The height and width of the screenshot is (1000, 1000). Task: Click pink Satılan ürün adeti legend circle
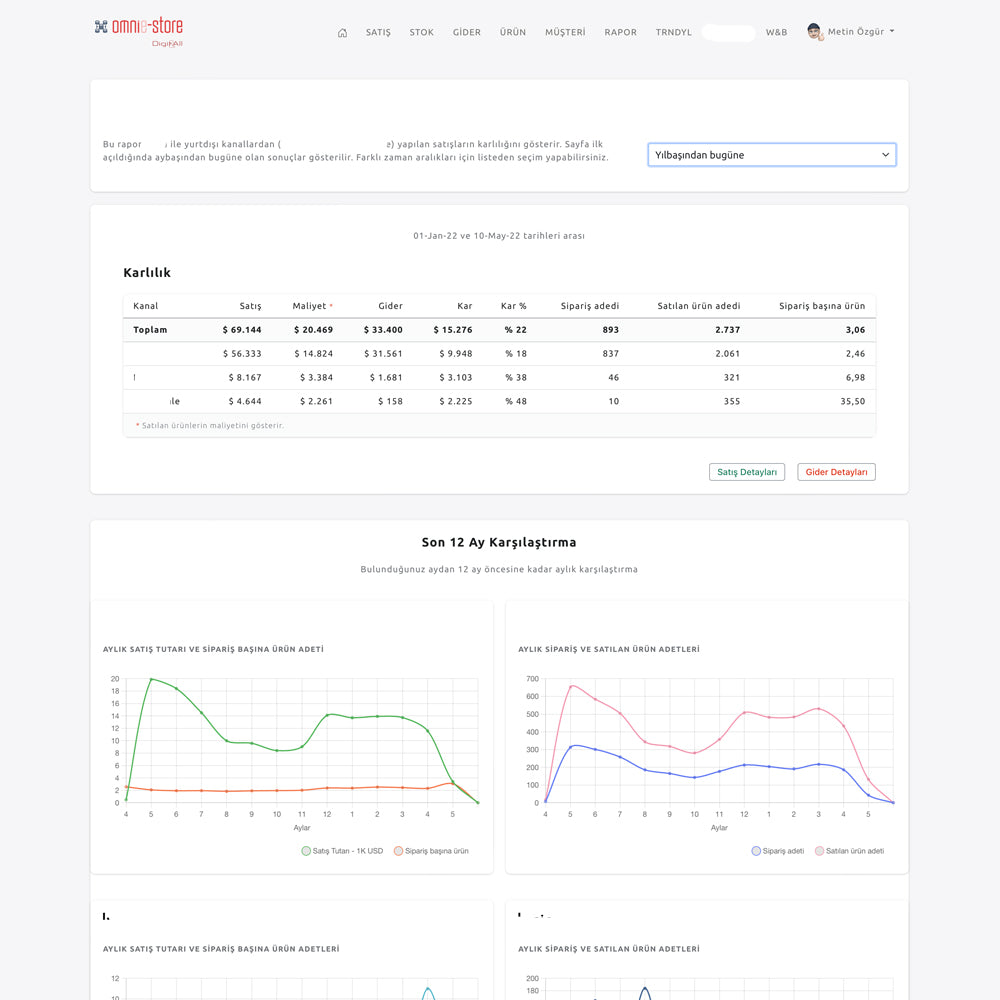pyautogui.click(x=819, y=851)
